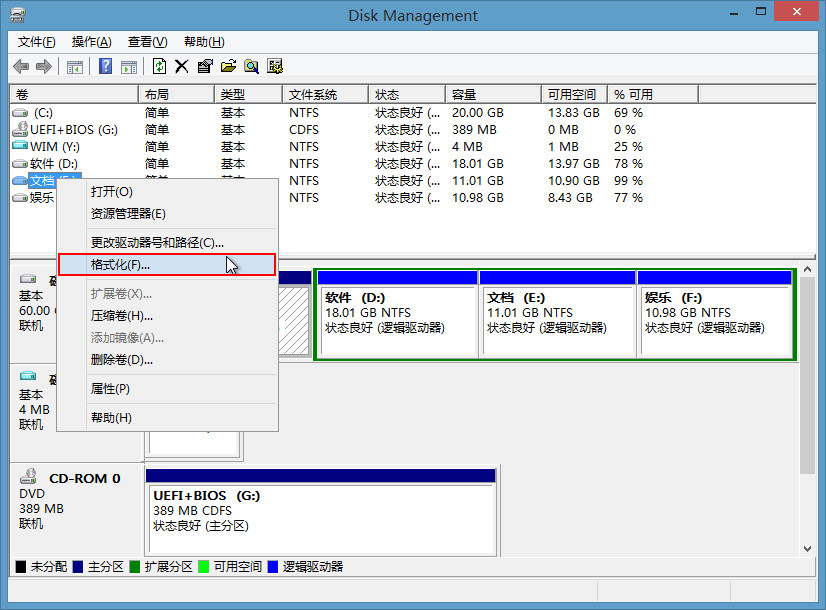
Task: Select the 娱乐 (F:) partition block
Action: (715, 319)
